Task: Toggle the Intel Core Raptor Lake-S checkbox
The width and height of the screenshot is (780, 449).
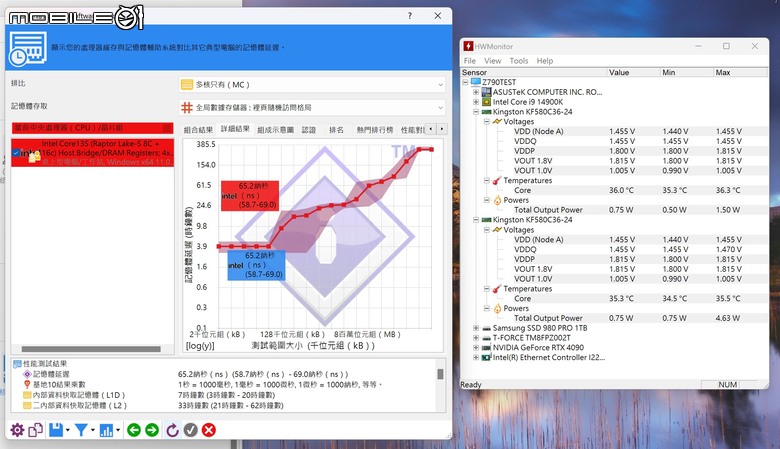Action: click(16, 153)
